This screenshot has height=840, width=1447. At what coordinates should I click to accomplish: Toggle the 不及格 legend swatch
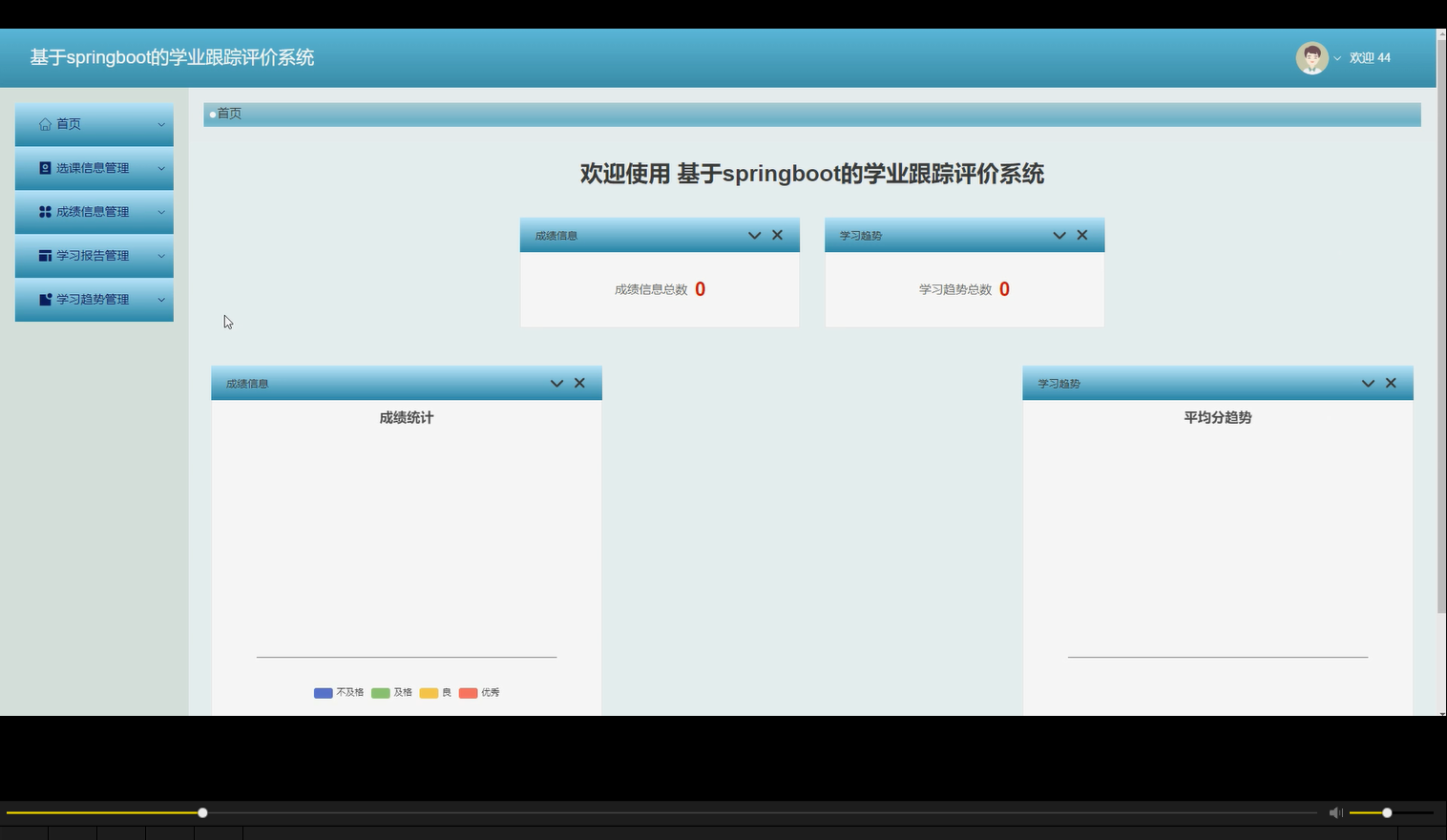[323, 693]
